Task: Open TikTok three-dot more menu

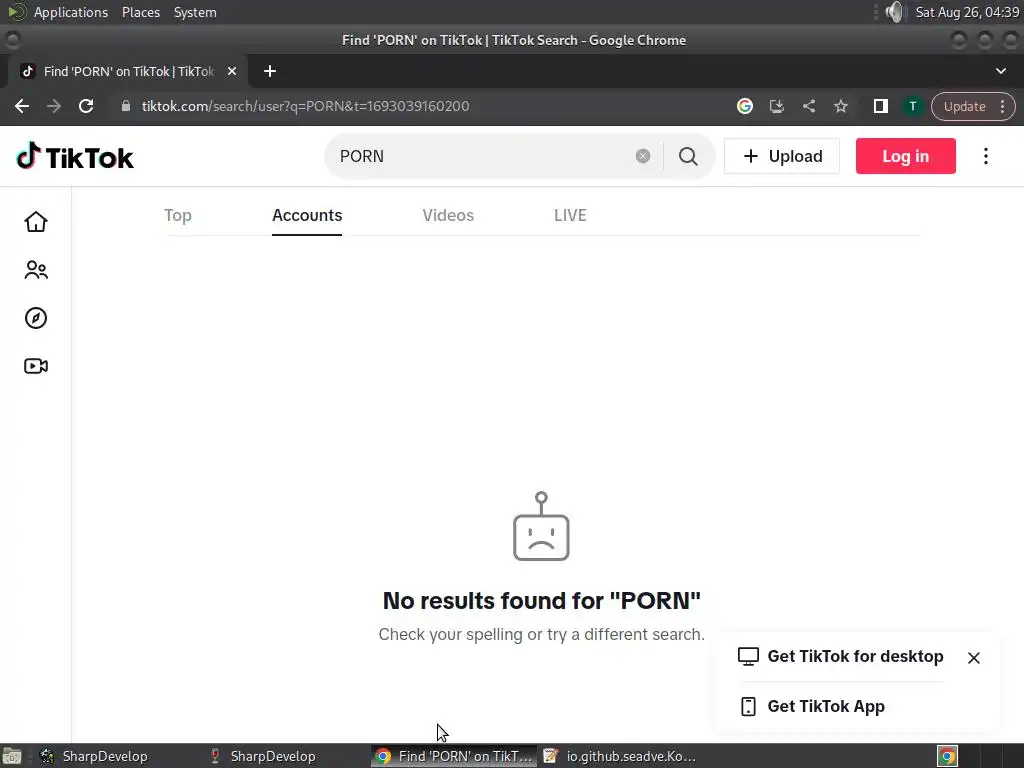Action: point(986,156)
